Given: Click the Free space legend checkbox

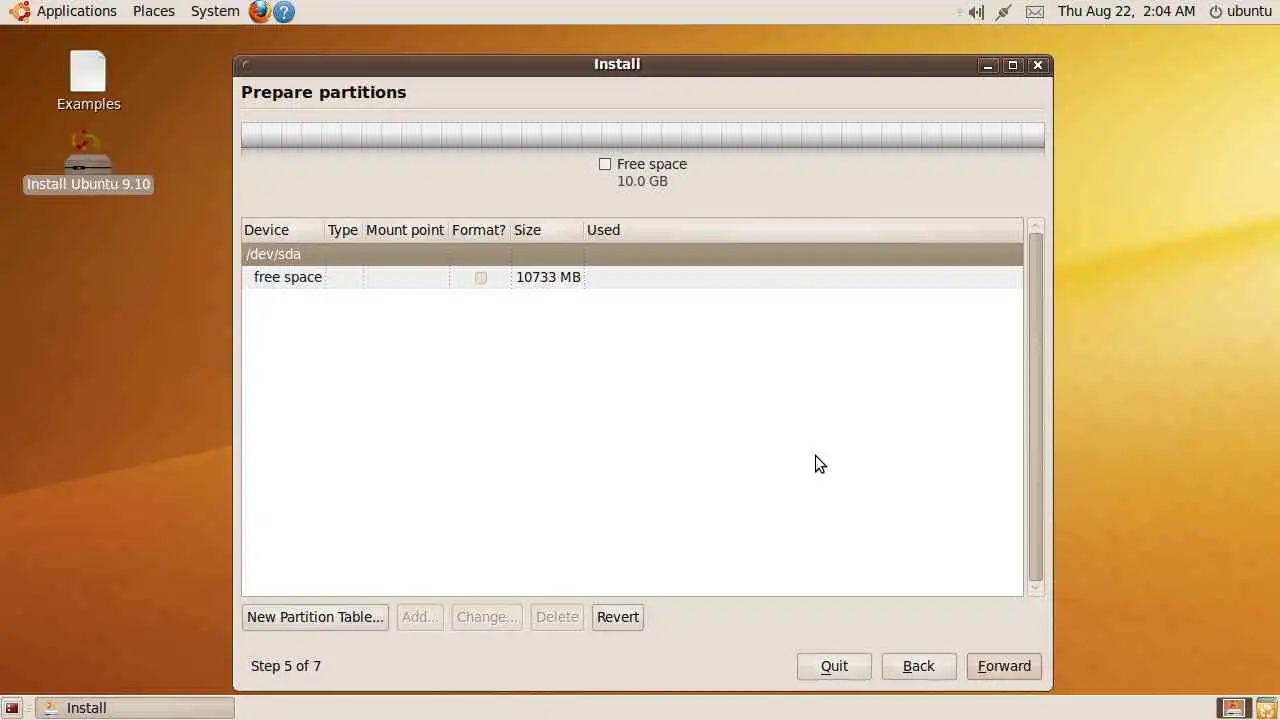Looking at the screenshot, I should (x=605, y=164).
